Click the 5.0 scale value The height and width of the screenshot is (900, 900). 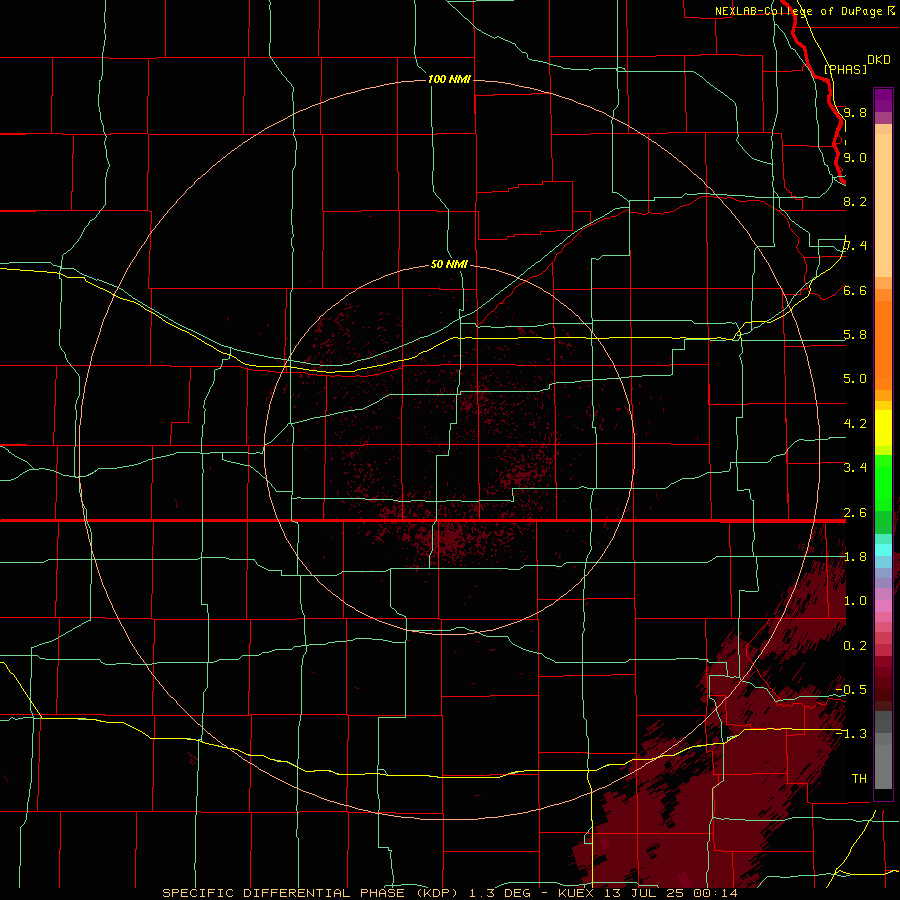coord(855,379)
